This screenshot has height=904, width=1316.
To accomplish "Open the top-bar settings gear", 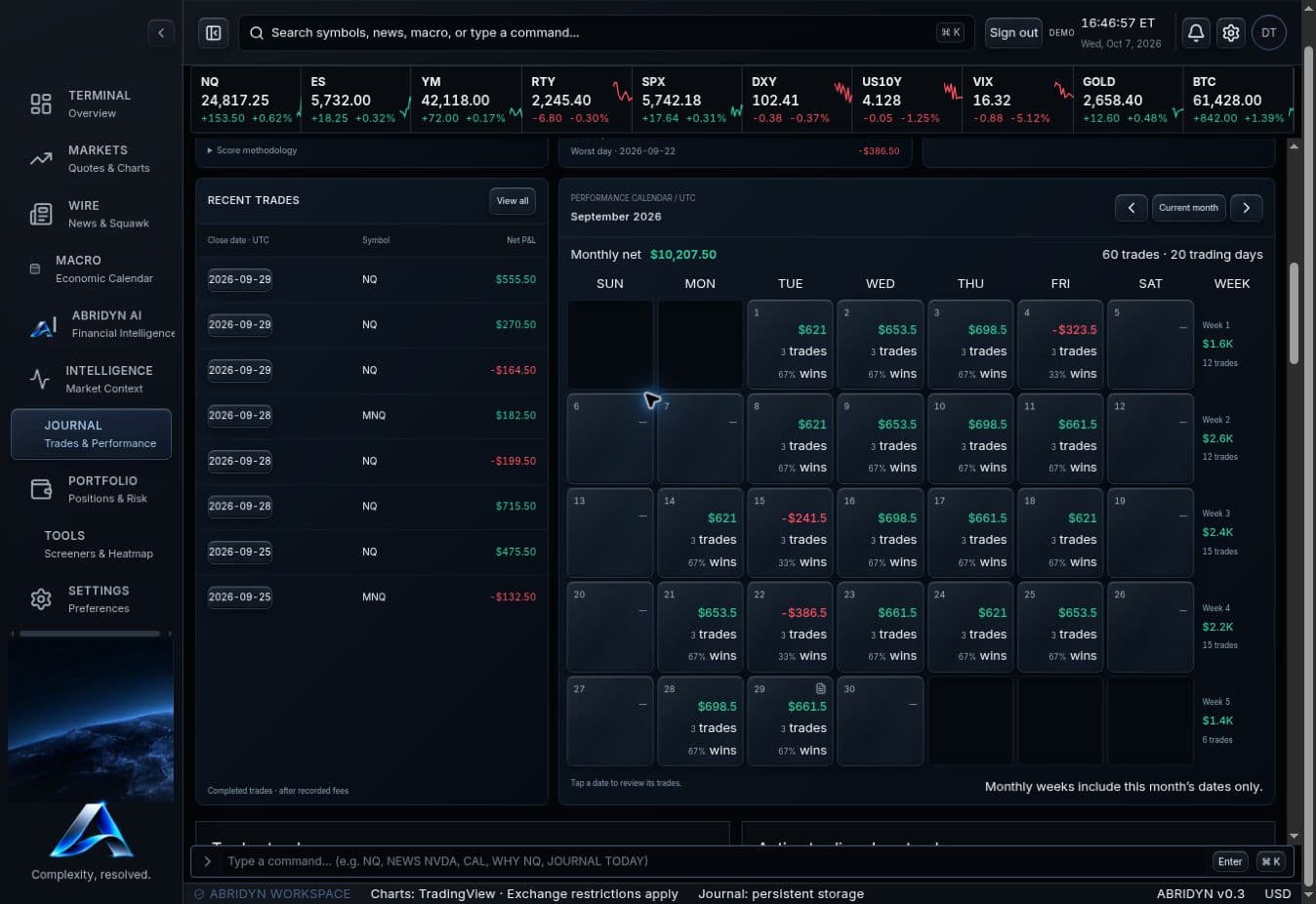I will click(x=1231, y=32).
